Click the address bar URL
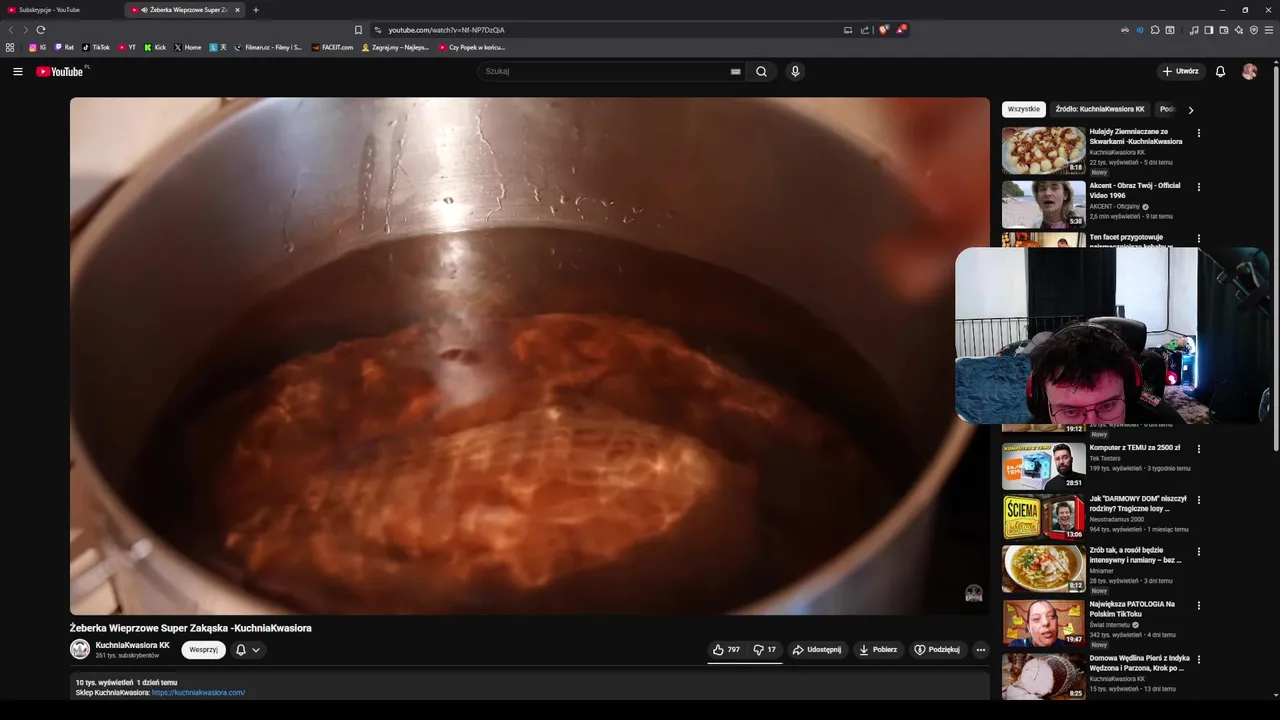1280x720 pixels. pyautogui.click(x=446, y=30)
